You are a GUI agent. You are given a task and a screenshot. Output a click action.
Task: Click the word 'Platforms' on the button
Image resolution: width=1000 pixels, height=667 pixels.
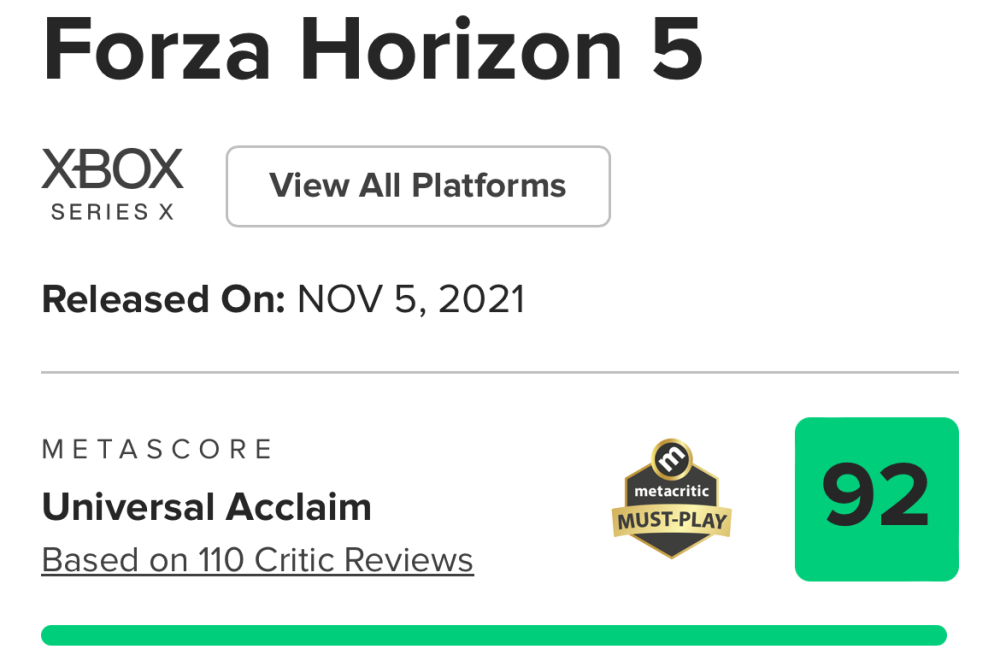(489, 186)
